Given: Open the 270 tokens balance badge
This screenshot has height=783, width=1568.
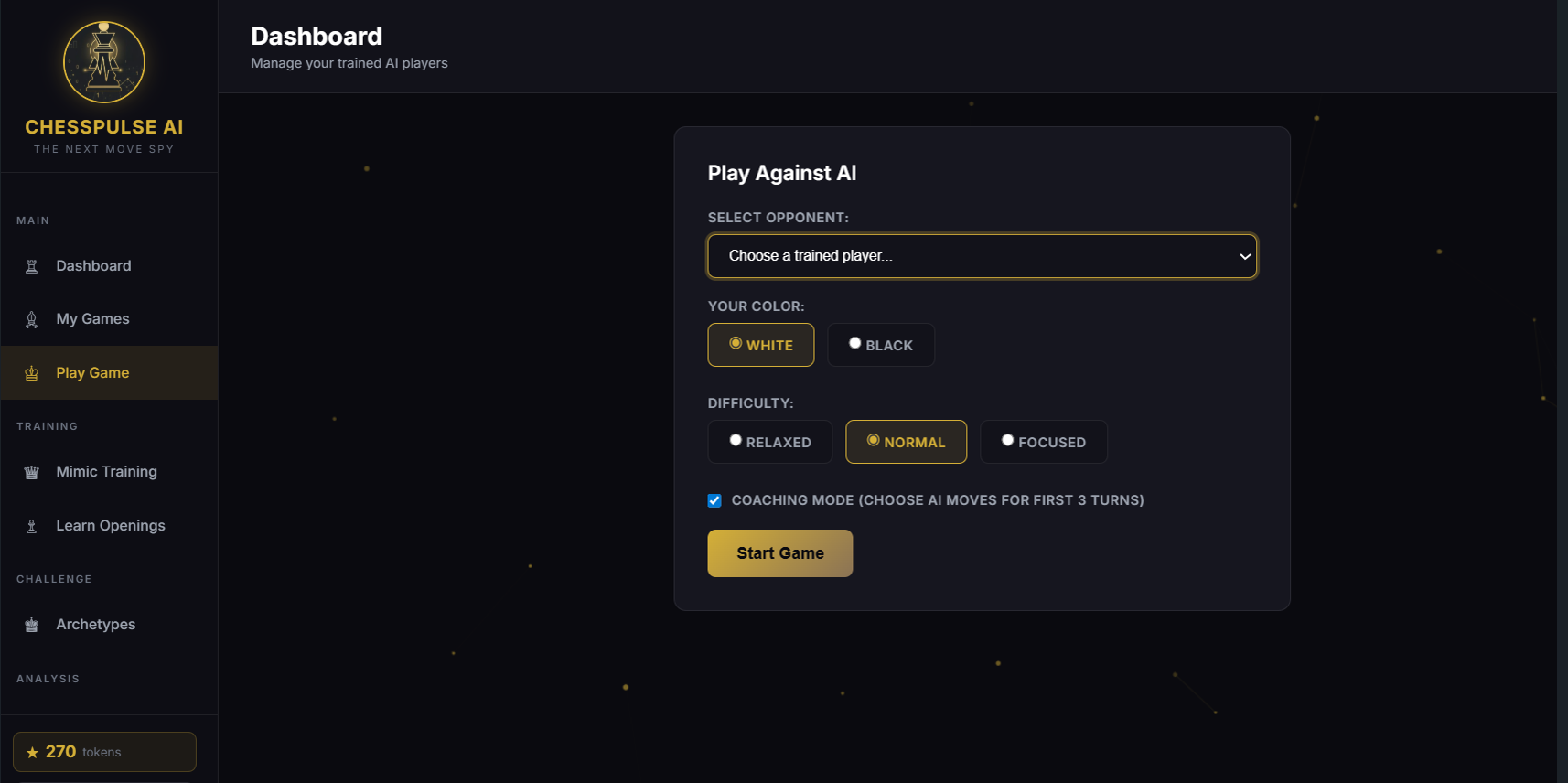Looking at the screenshot, I should 104,752.
